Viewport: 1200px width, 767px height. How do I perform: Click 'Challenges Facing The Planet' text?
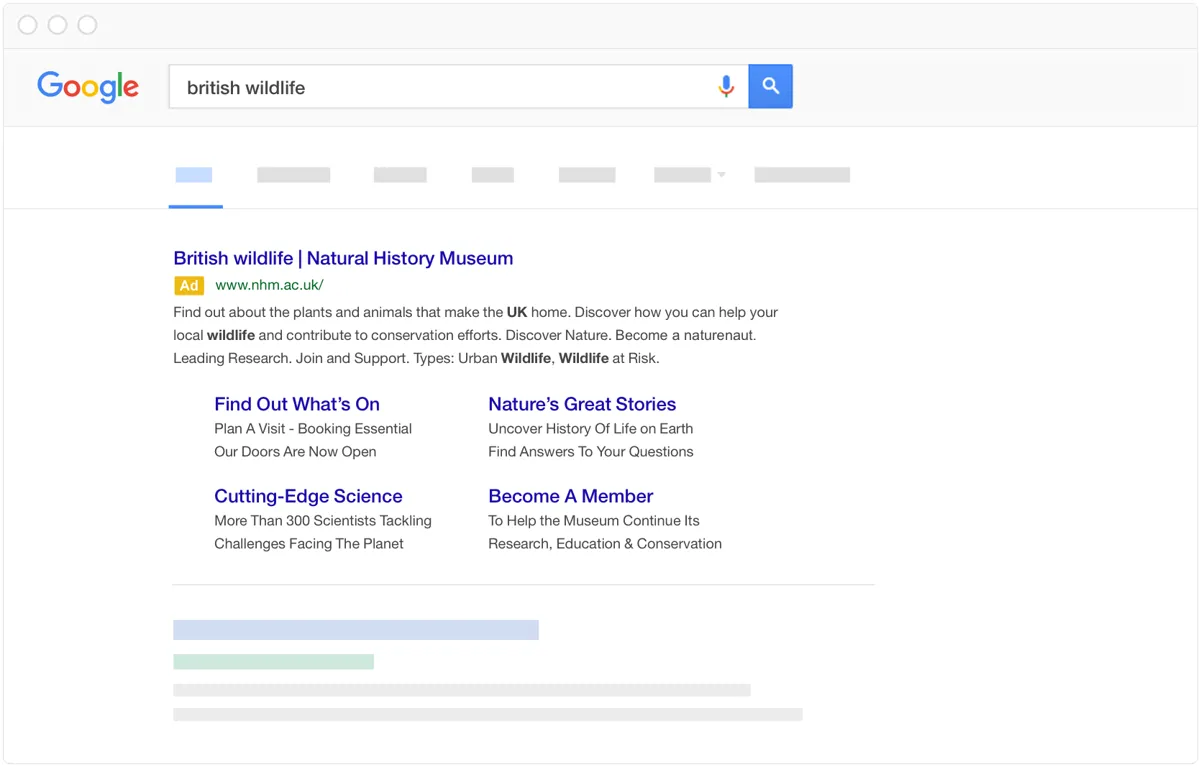click(x=309, y=543)
